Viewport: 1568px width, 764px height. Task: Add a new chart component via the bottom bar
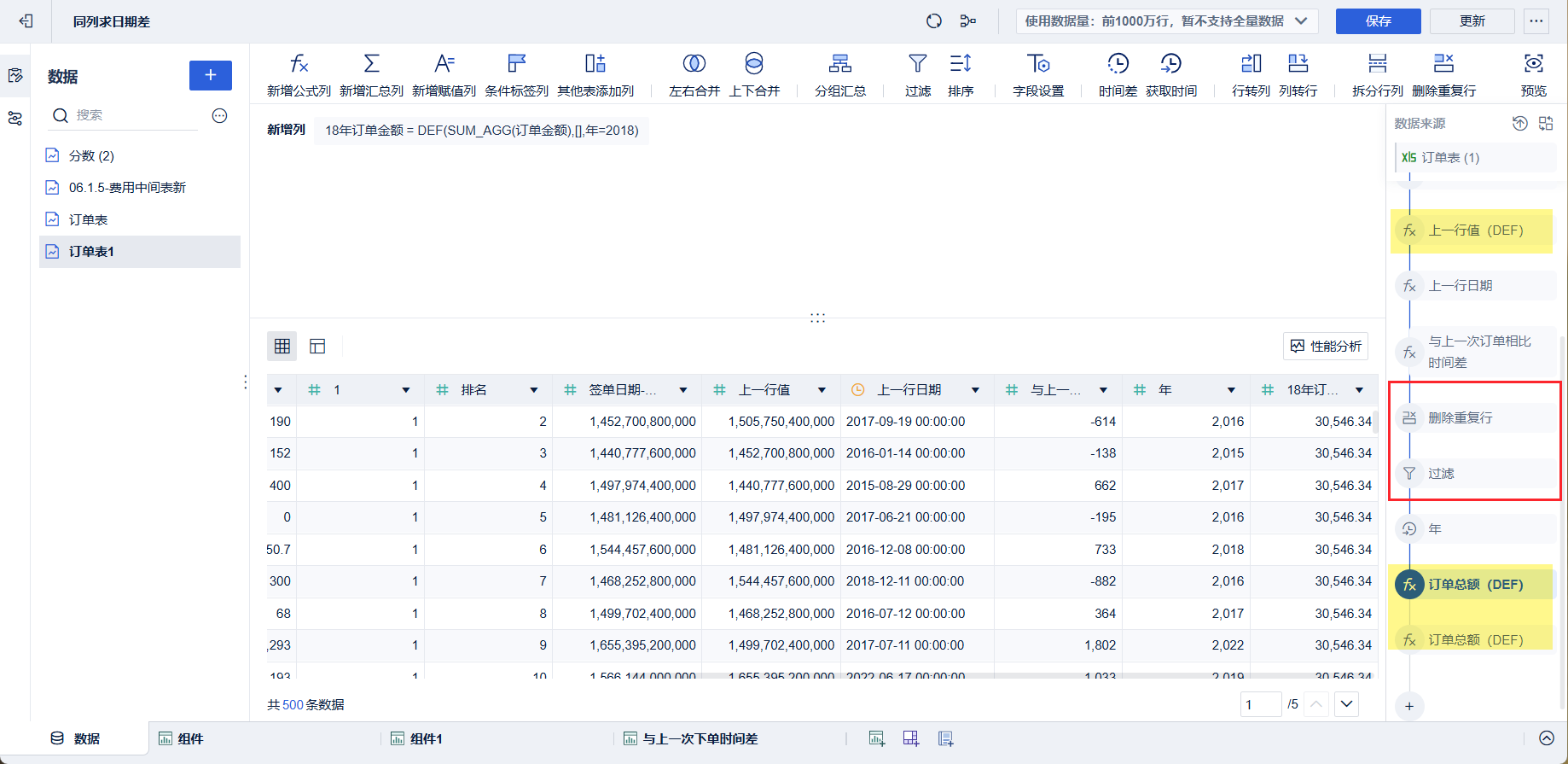[876, 738]
